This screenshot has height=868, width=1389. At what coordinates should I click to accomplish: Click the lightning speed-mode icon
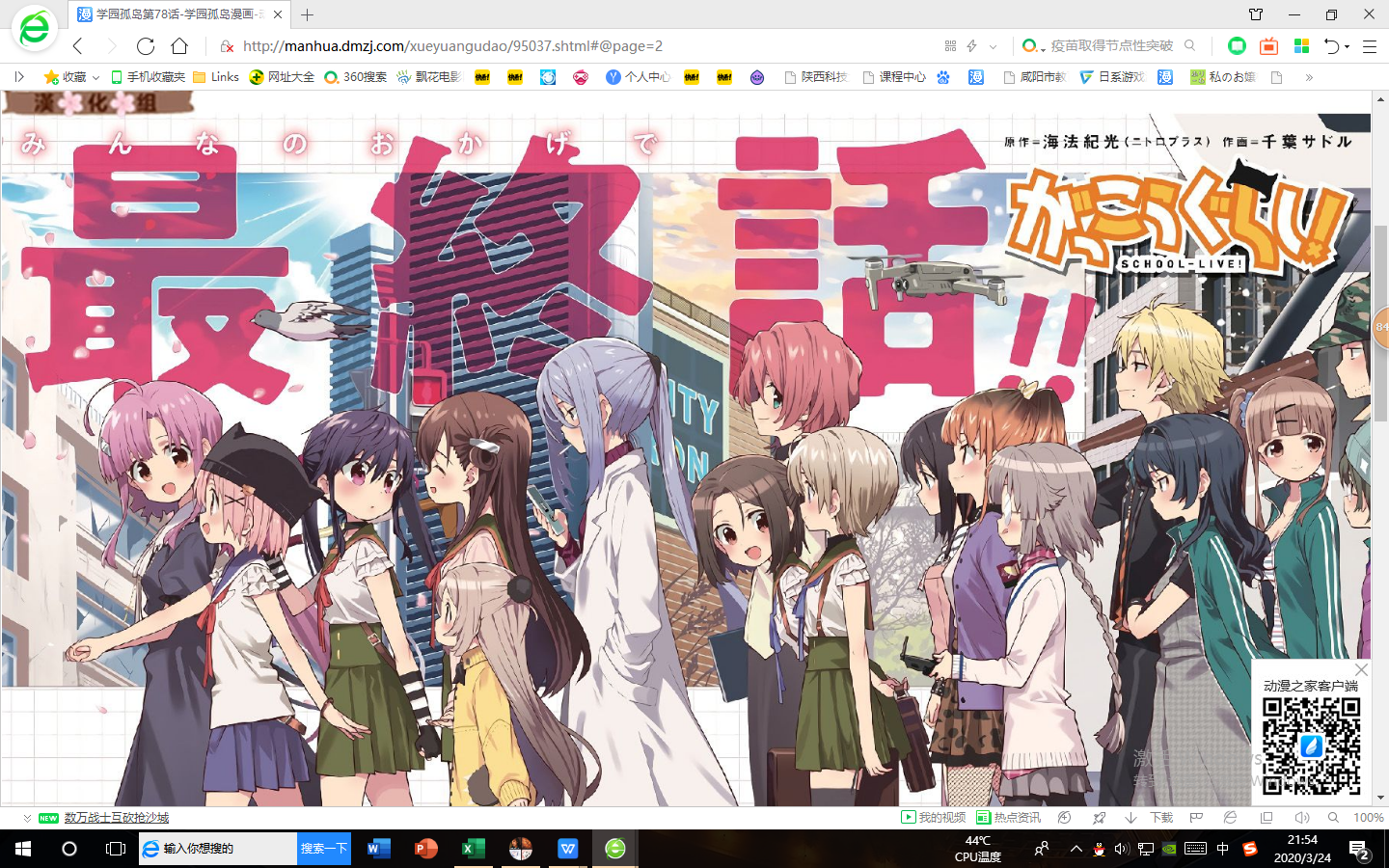971,46
